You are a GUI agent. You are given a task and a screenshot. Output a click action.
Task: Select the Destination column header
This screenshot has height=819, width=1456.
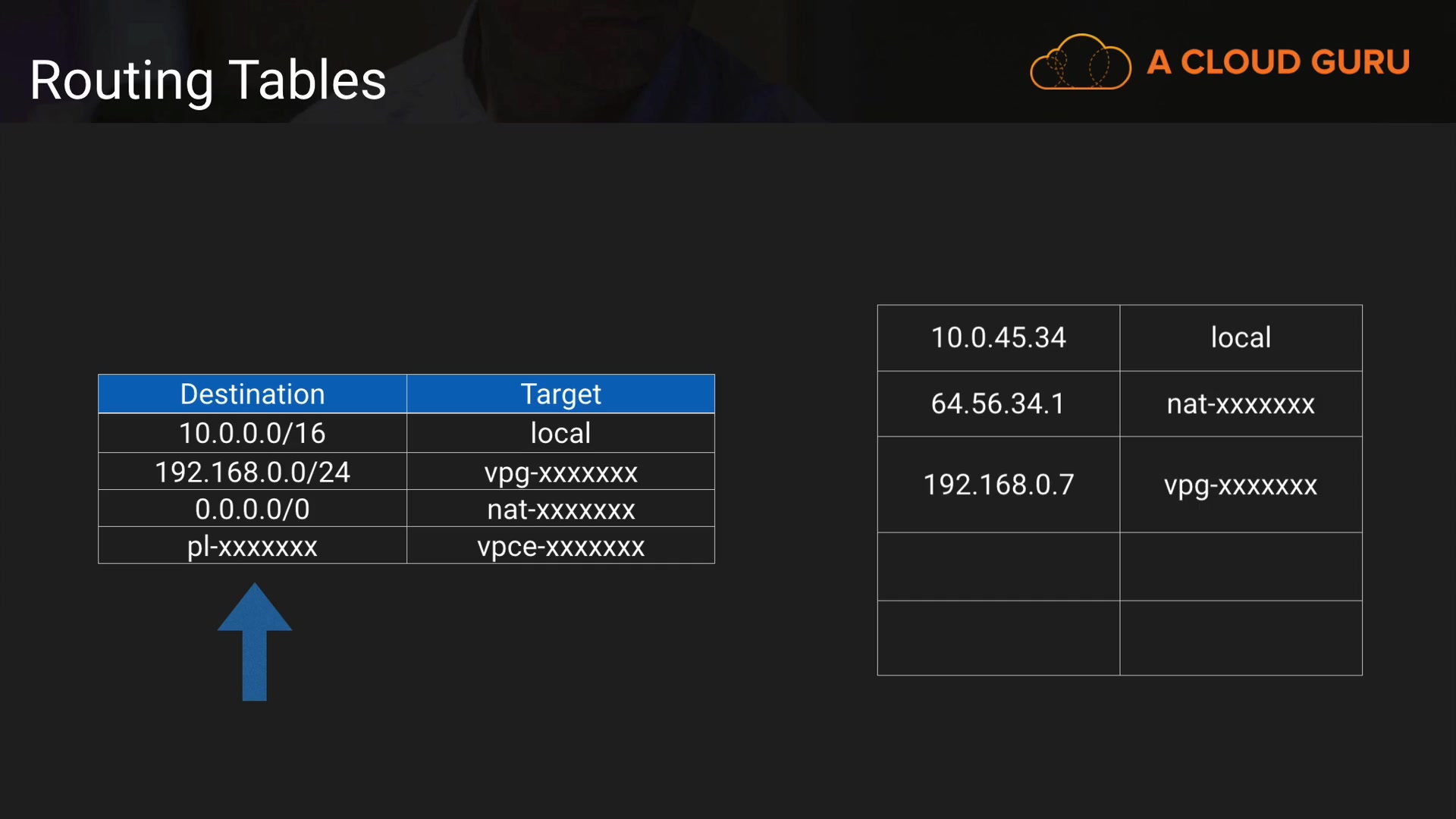tap(253, 394)
